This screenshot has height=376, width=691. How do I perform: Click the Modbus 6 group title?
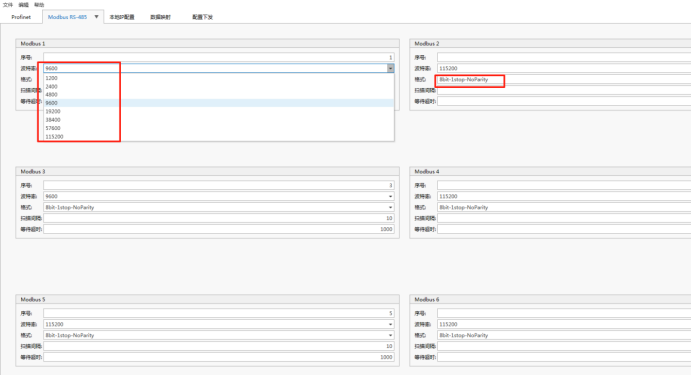[x=427, y=299]
